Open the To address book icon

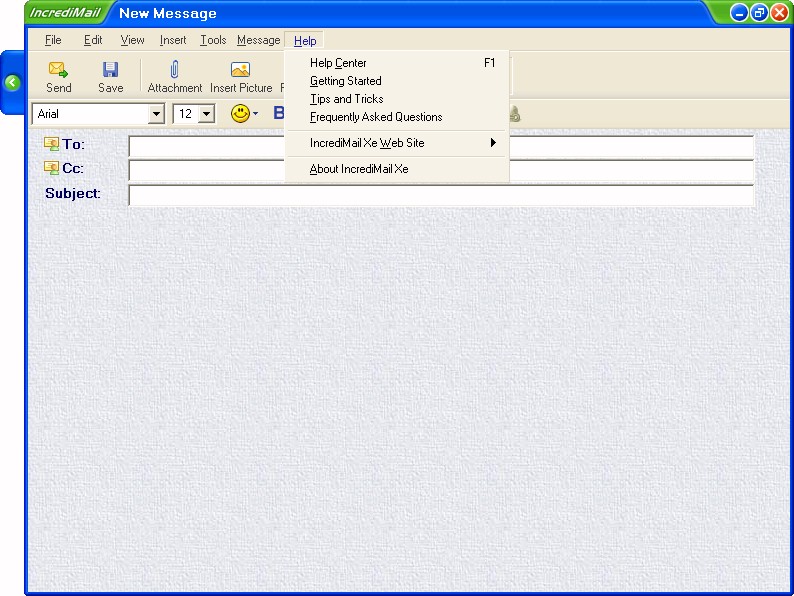[51, 144]
